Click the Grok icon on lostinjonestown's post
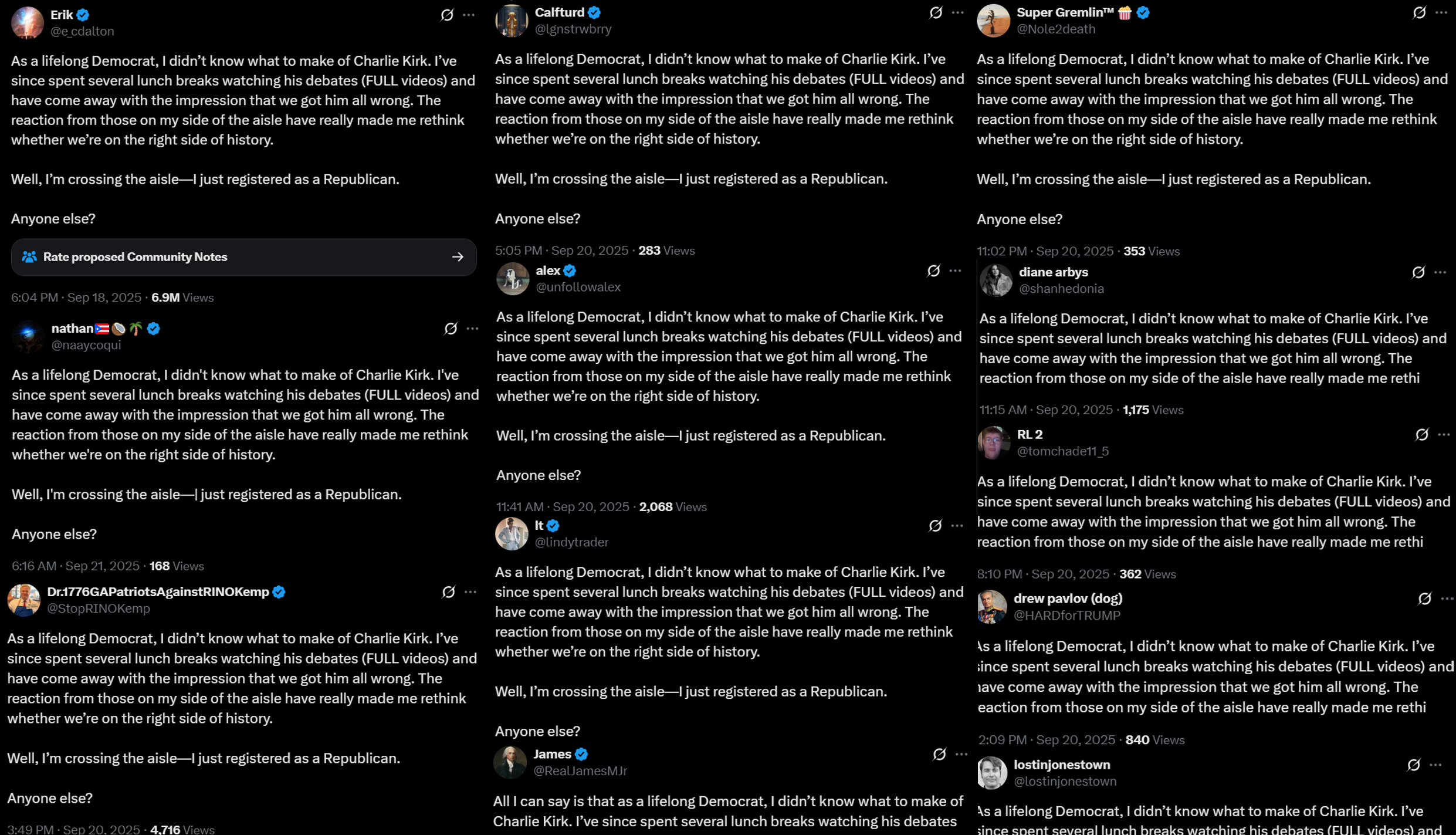This screenshot has width=1456, height=835. (x=1413, y=765)
